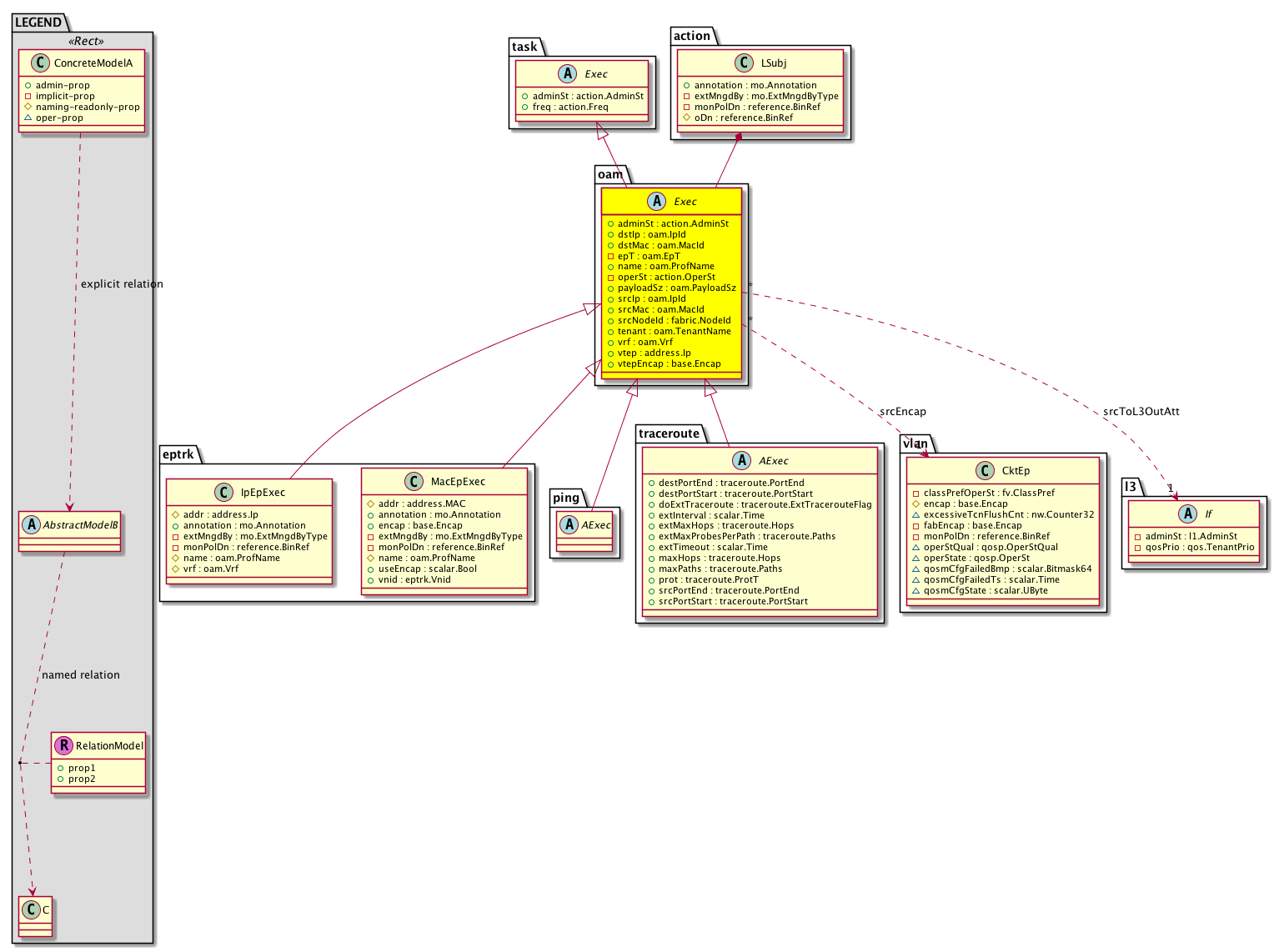
Task: Select the C icon of CktEp class
Action: (x=985, y=471)
